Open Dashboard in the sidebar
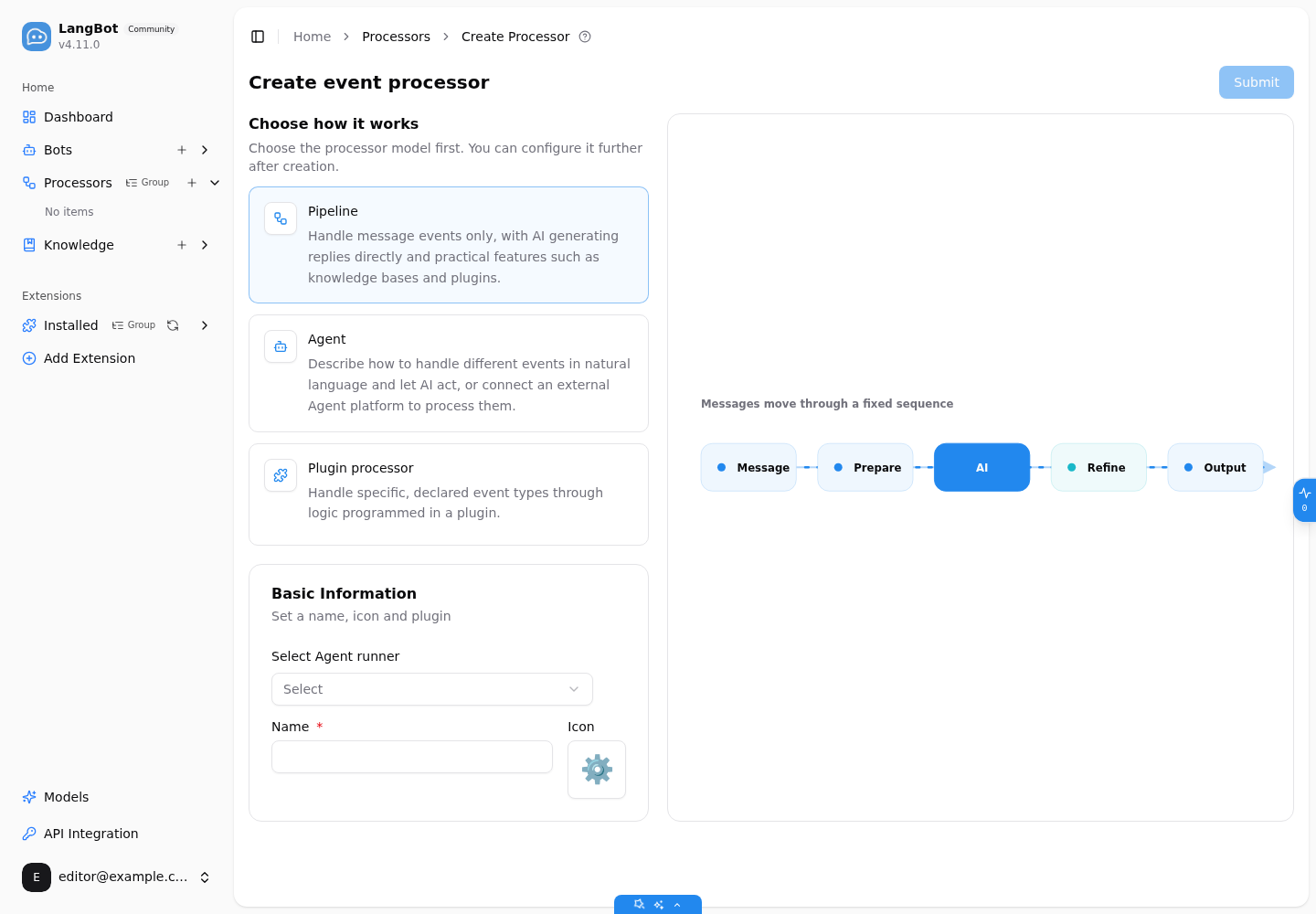Viewport: 1316px width, 914px height. click(x=117, y=117)
